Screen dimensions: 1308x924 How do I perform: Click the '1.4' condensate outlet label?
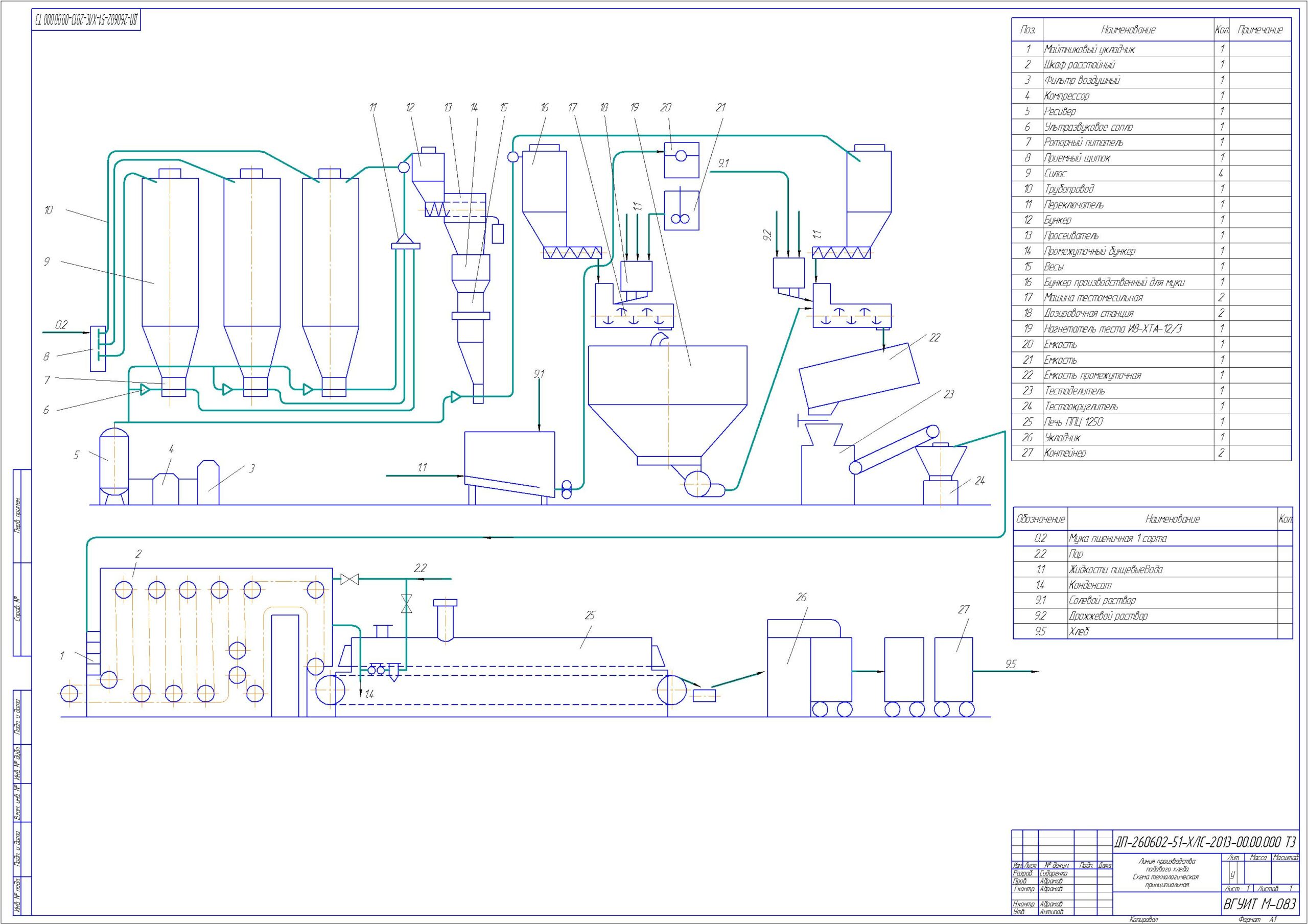368,695
